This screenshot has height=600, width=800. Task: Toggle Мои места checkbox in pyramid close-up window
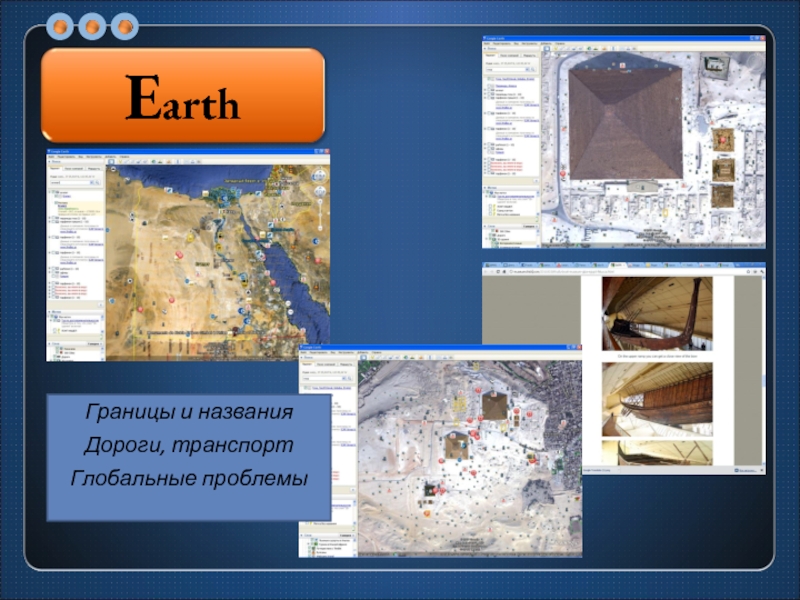pyautogui.click(x=487, y=192)
